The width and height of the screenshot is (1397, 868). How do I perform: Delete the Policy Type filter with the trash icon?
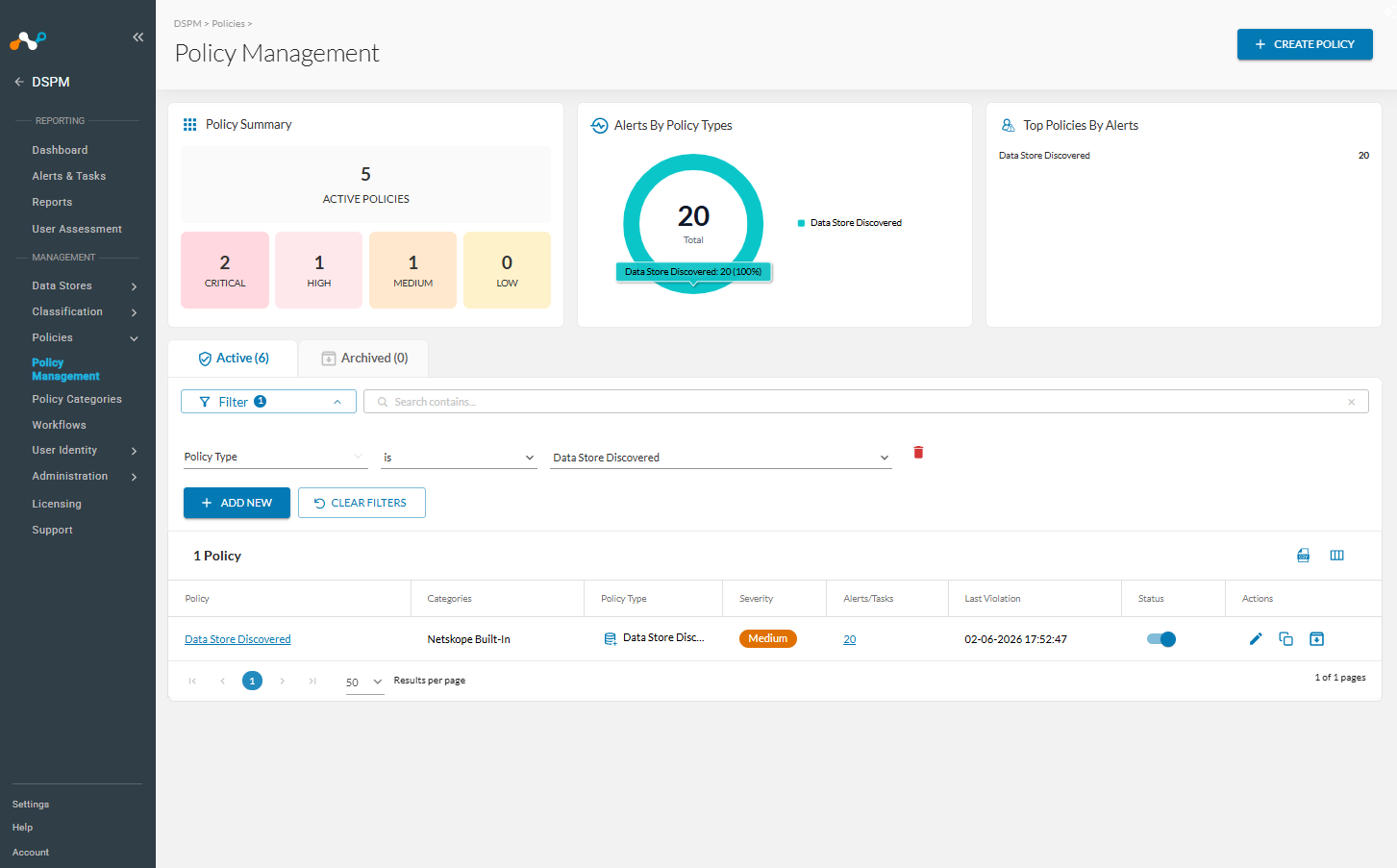[918, 453]
